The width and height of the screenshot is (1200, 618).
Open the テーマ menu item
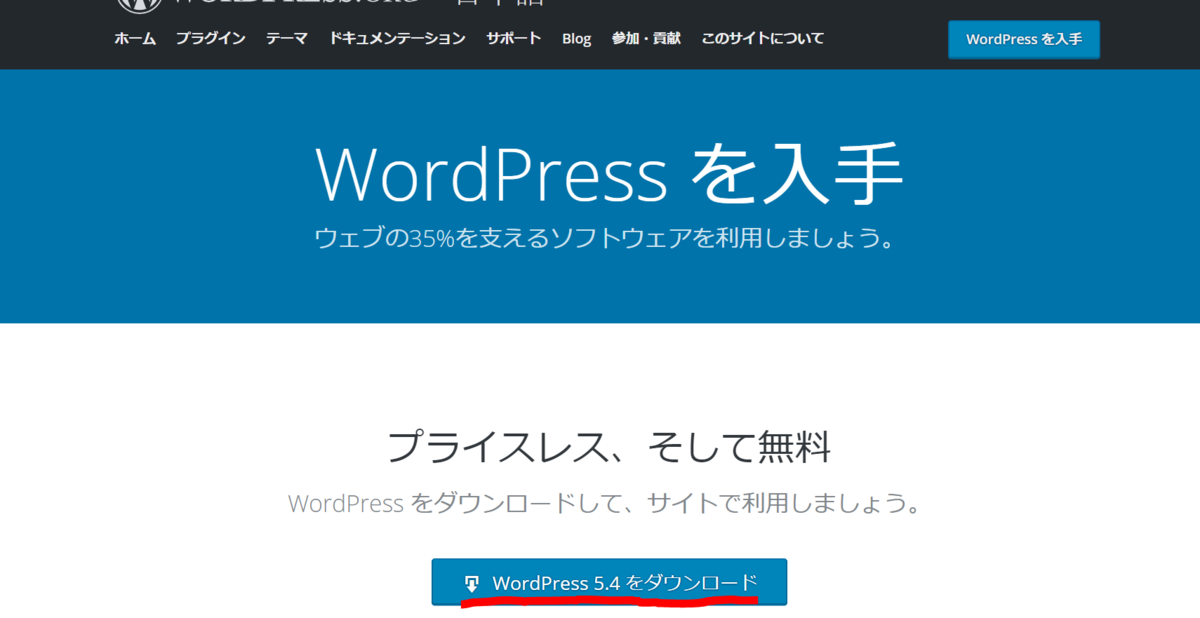click(x=287, y=38)
